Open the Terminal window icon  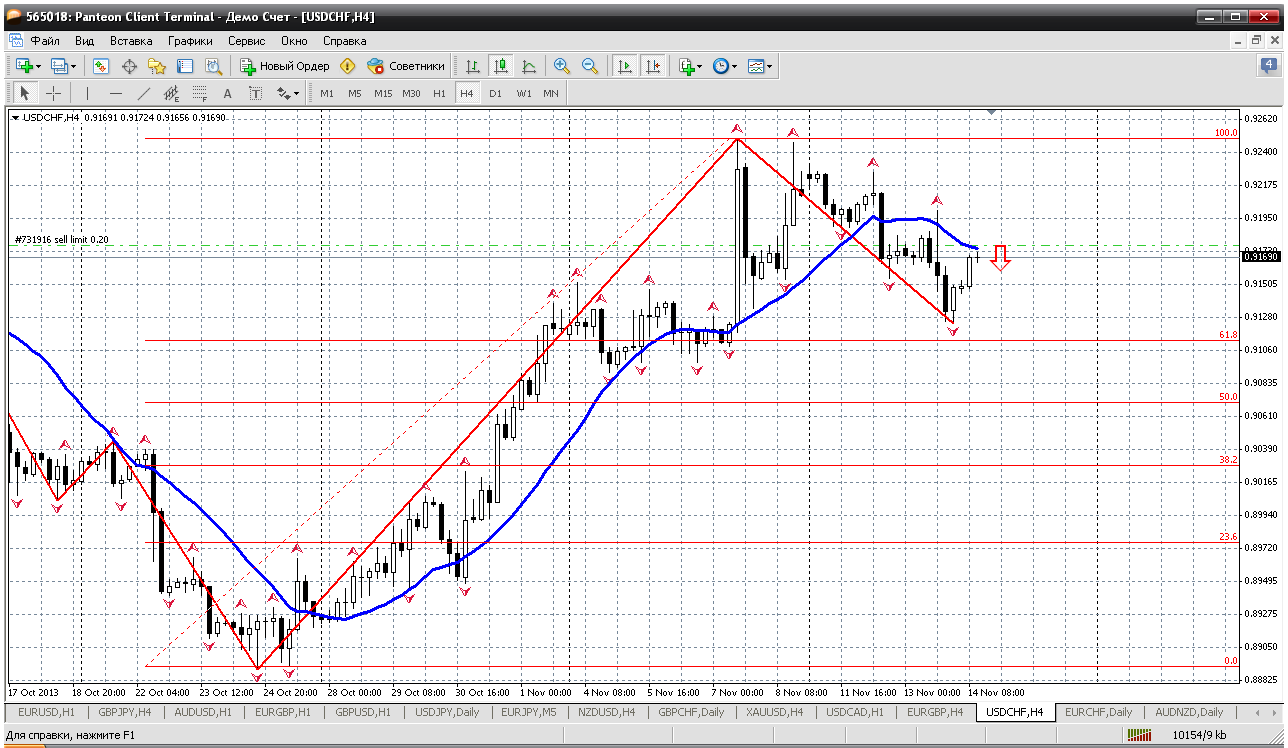point(185,66)
